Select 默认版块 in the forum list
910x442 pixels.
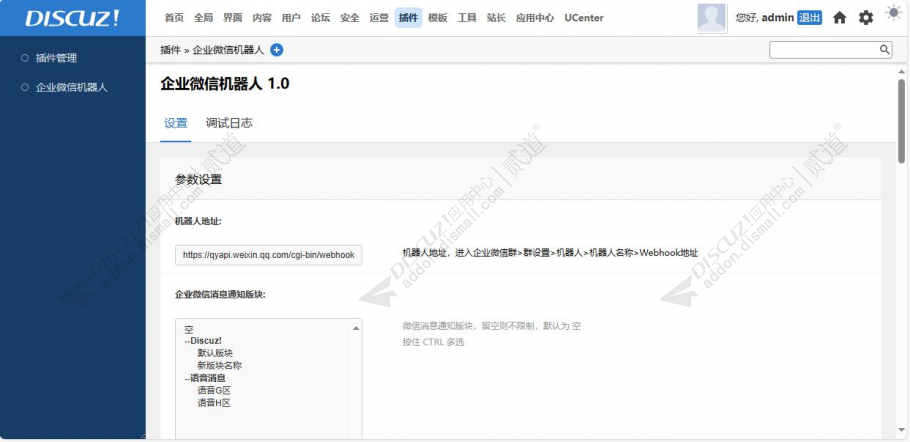click(x=215, y=353)
